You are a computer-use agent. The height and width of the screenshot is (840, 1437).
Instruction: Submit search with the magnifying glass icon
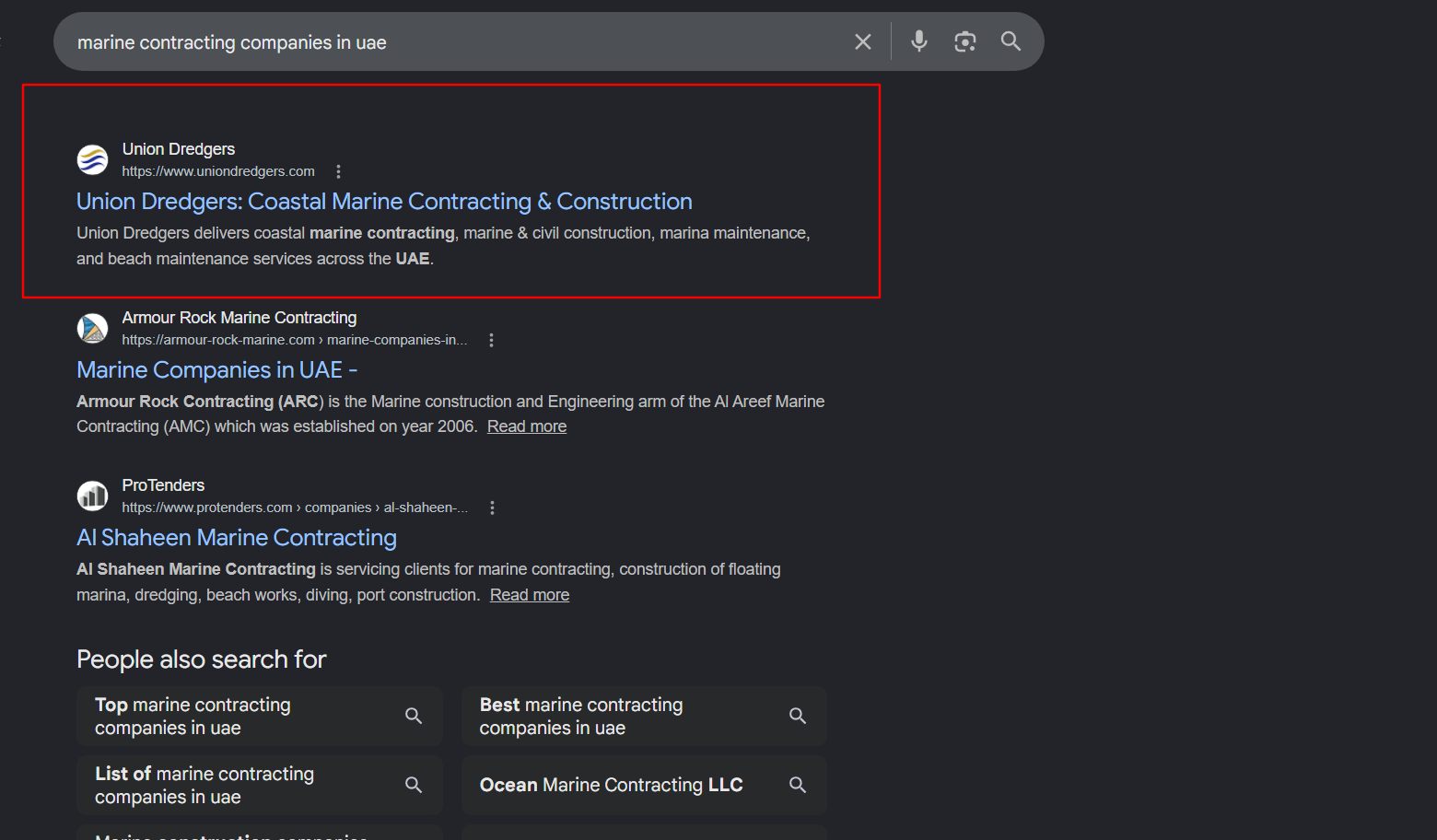1011,41
